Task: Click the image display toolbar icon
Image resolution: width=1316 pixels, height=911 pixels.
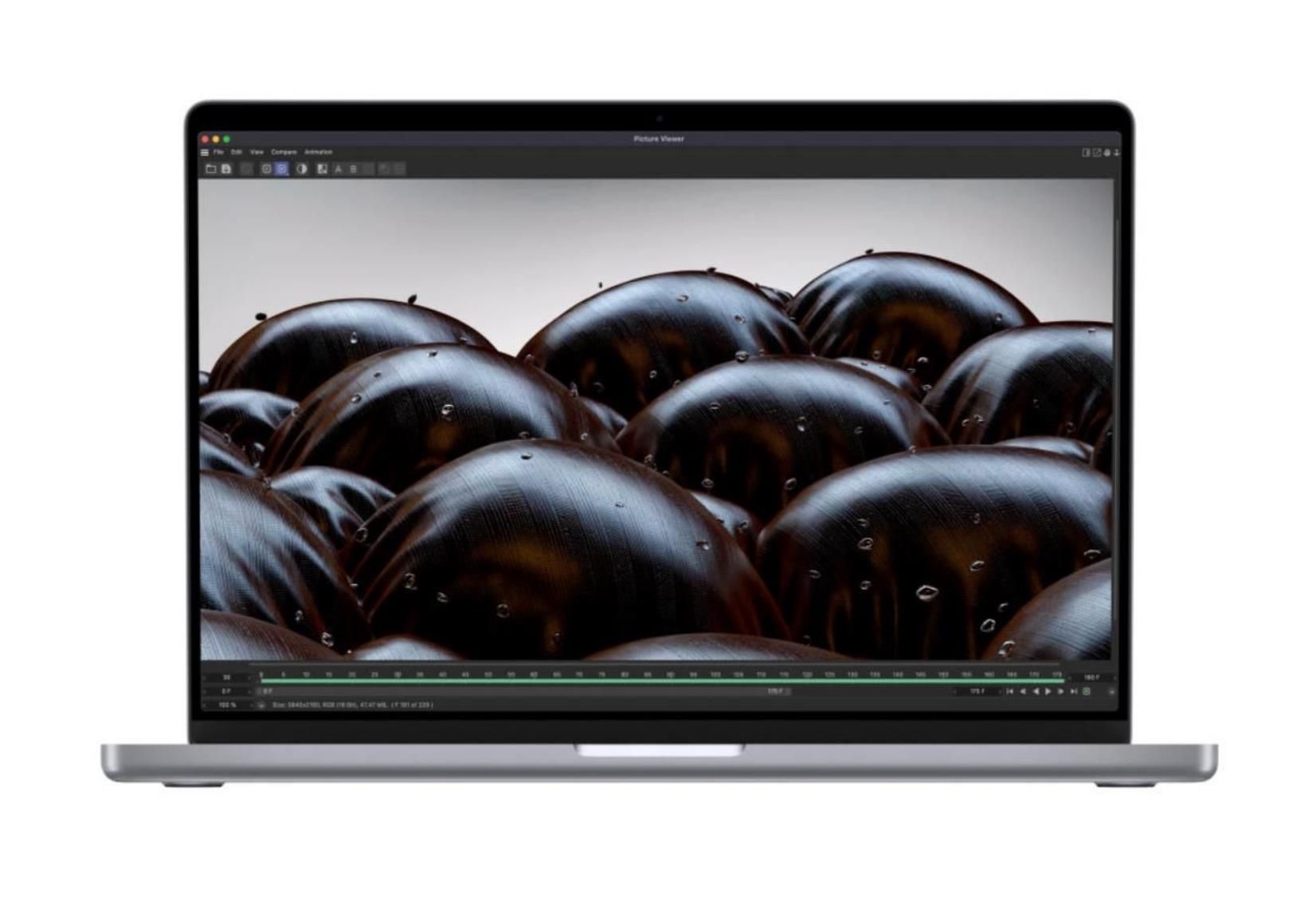Action: point(267,168)
